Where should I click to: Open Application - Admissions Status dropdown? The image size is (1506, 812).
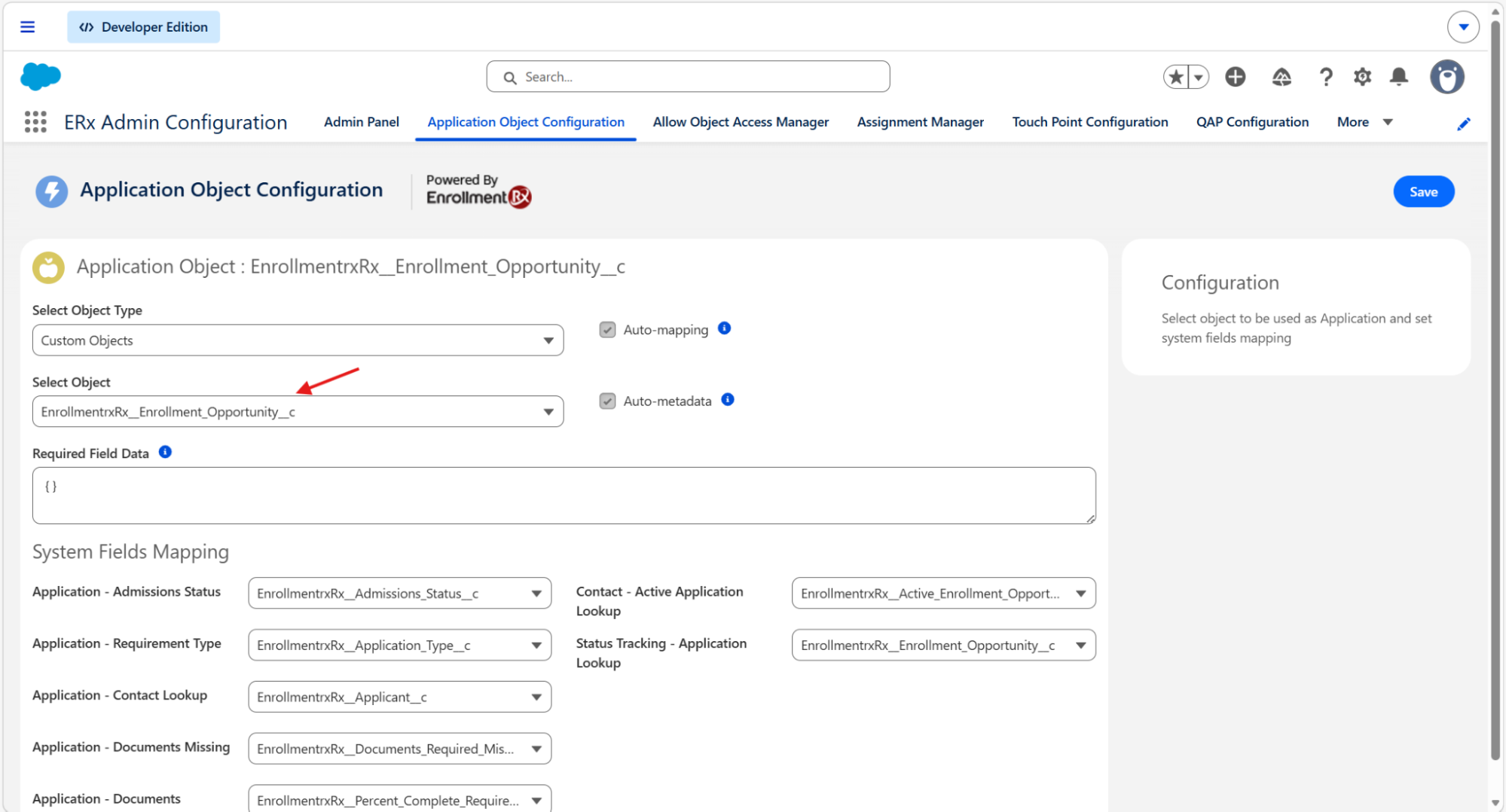(400, 594)
